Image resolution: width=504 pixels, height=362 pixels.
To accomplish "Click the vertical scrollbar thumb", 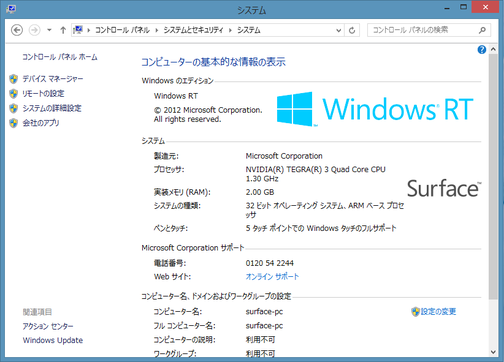I will [493, 176].
